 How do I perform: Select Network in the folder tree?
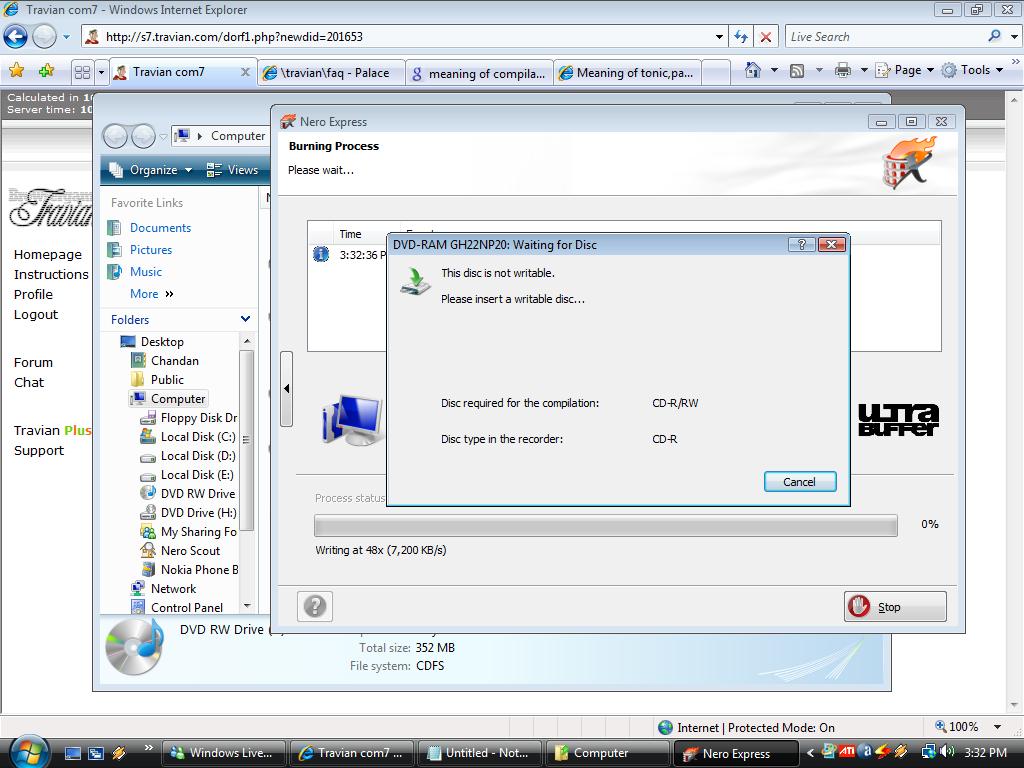coord(173,588)
